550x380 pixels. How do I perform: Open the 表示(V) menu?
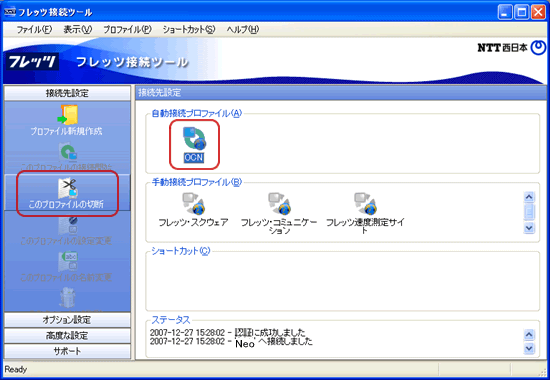tap(78, 30)
